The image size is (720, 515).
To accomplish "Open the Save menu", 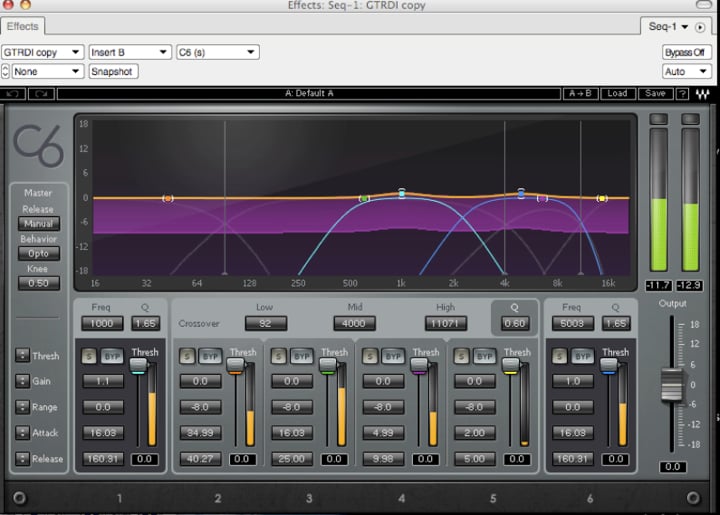I will 655,94.
